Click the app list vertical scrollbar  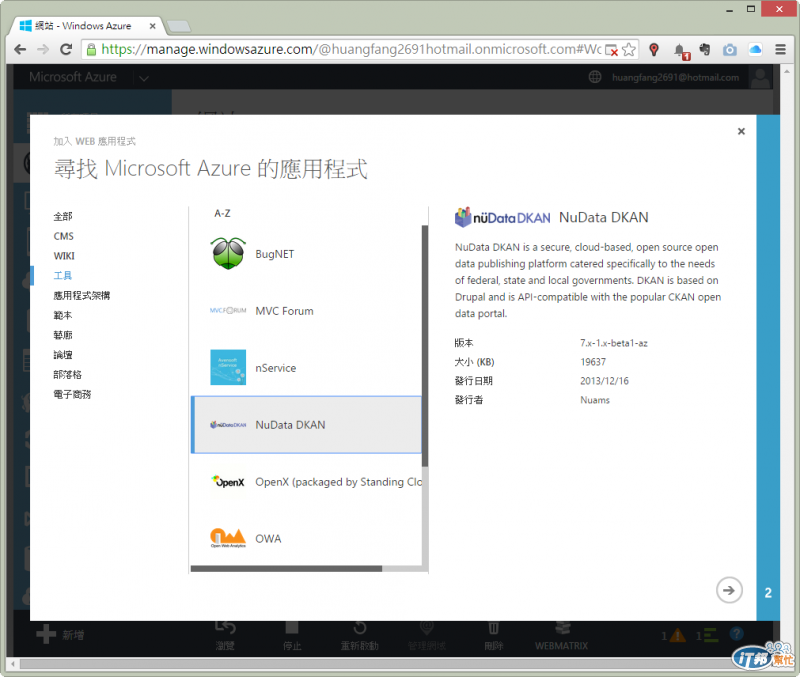(x=424, y=346)
